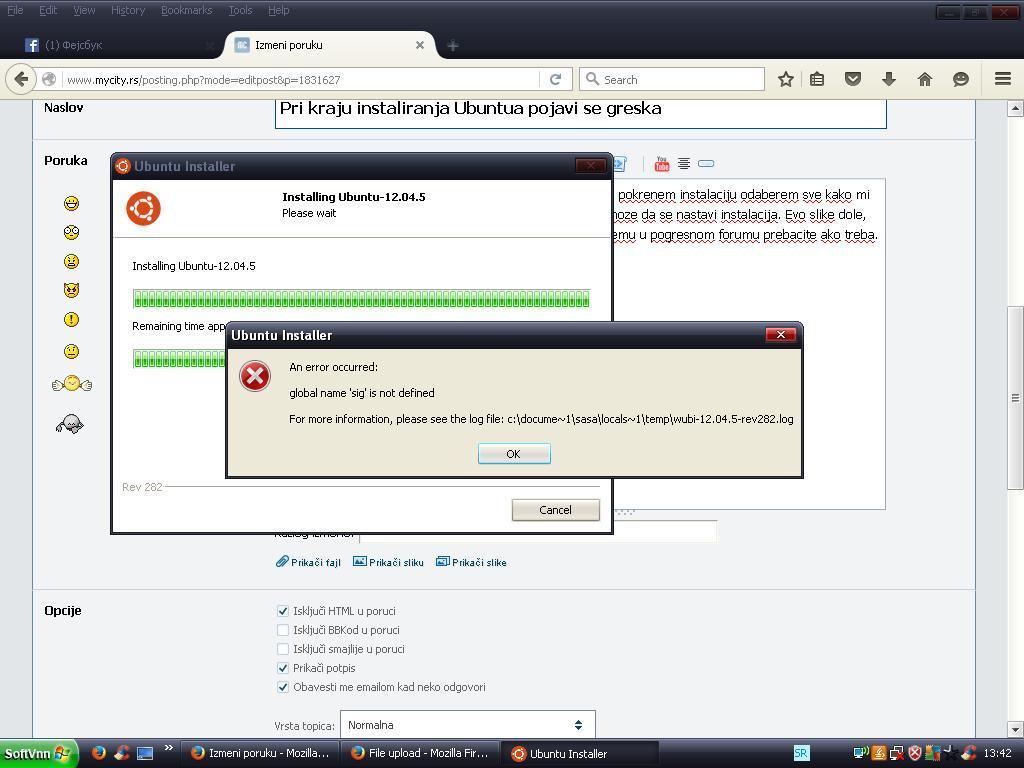Click the Installing Ubuntu top progress bar
This screenshot has height=768, width=1024.
(361, 299)
